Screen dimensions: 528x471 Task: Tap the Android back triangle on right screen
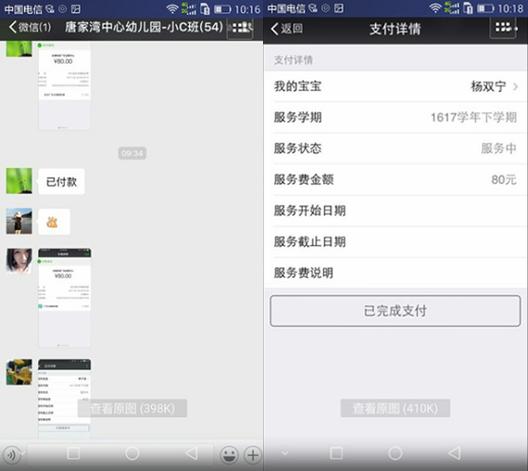click(x=455, y=453)
